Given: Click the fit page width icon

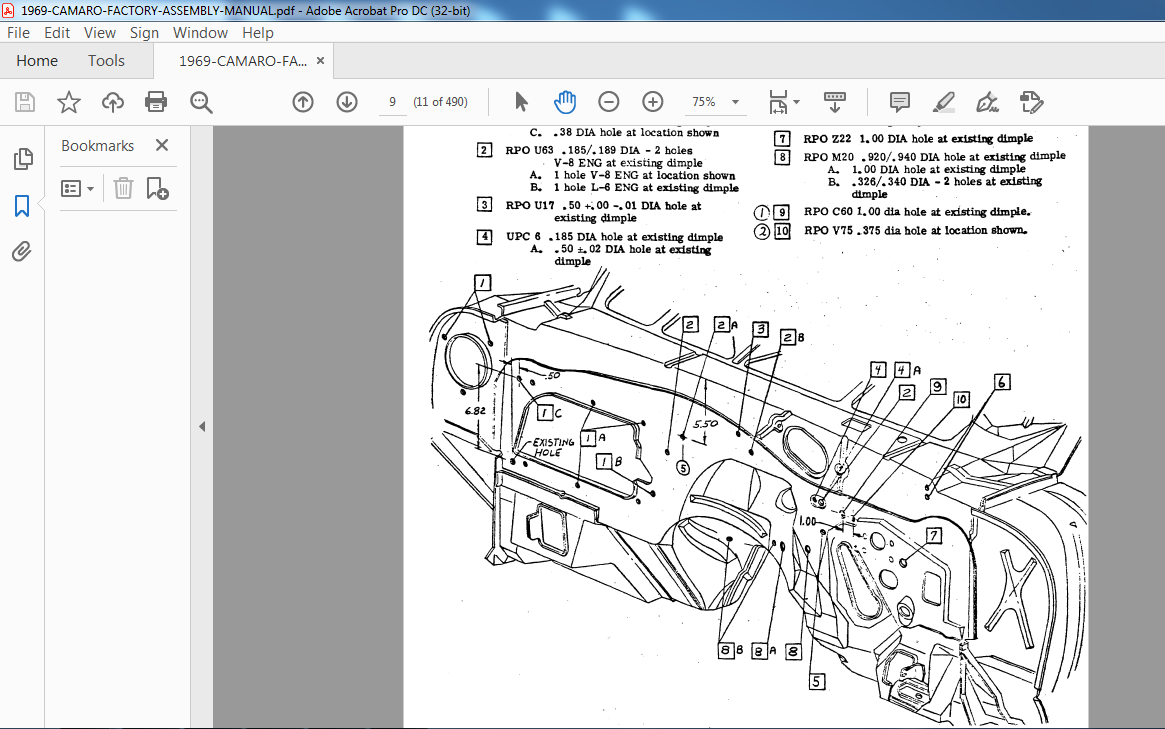Looking at the screenshot, I should pos(777,102).
